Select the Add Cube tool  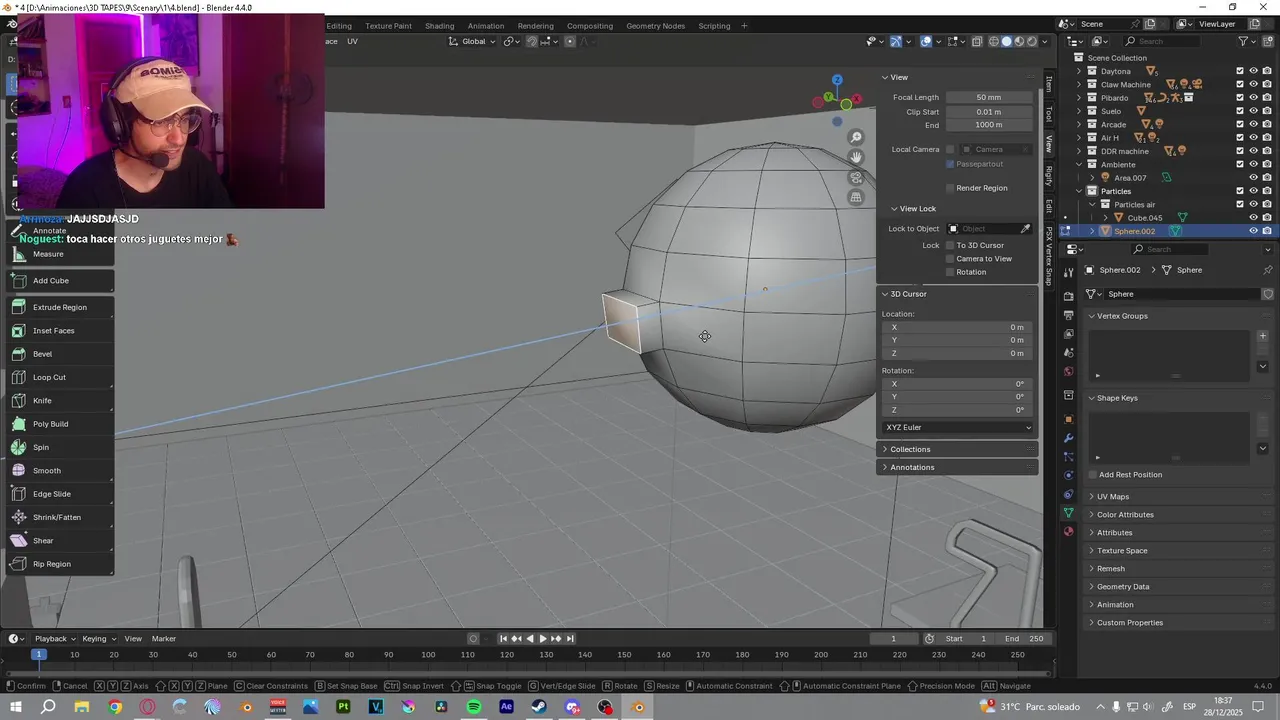[59, 281]
